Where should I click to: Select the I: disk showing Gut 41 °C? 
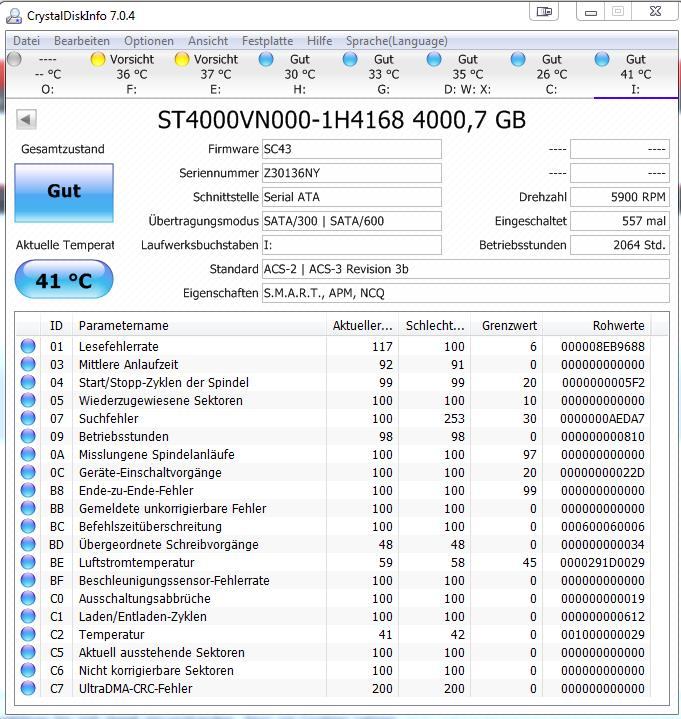point(636,74)
